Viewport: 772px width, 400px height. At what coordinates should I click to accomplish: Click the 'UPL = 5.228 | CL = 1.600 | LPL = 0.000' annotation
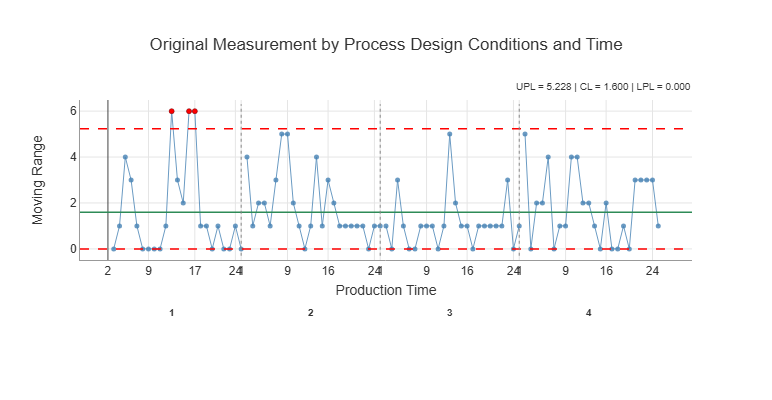coord(603,87)
